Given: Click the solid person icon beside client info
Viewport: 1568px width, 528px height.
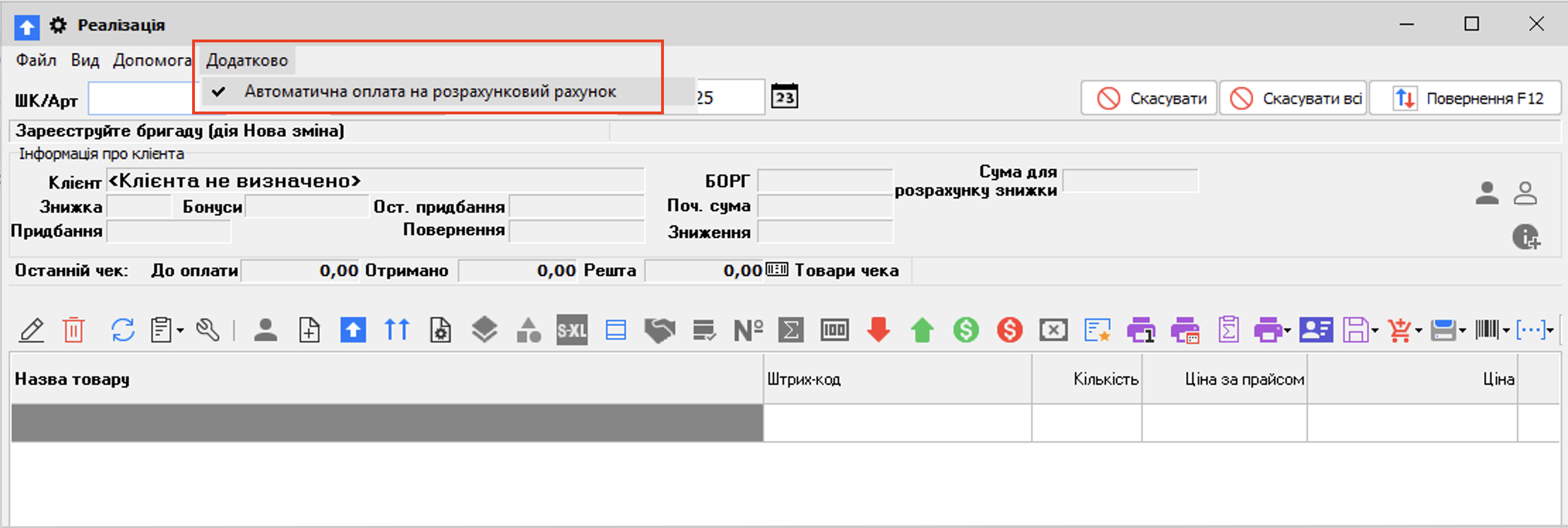Looking at the screenshot, I should click(x=1487, y=193).
